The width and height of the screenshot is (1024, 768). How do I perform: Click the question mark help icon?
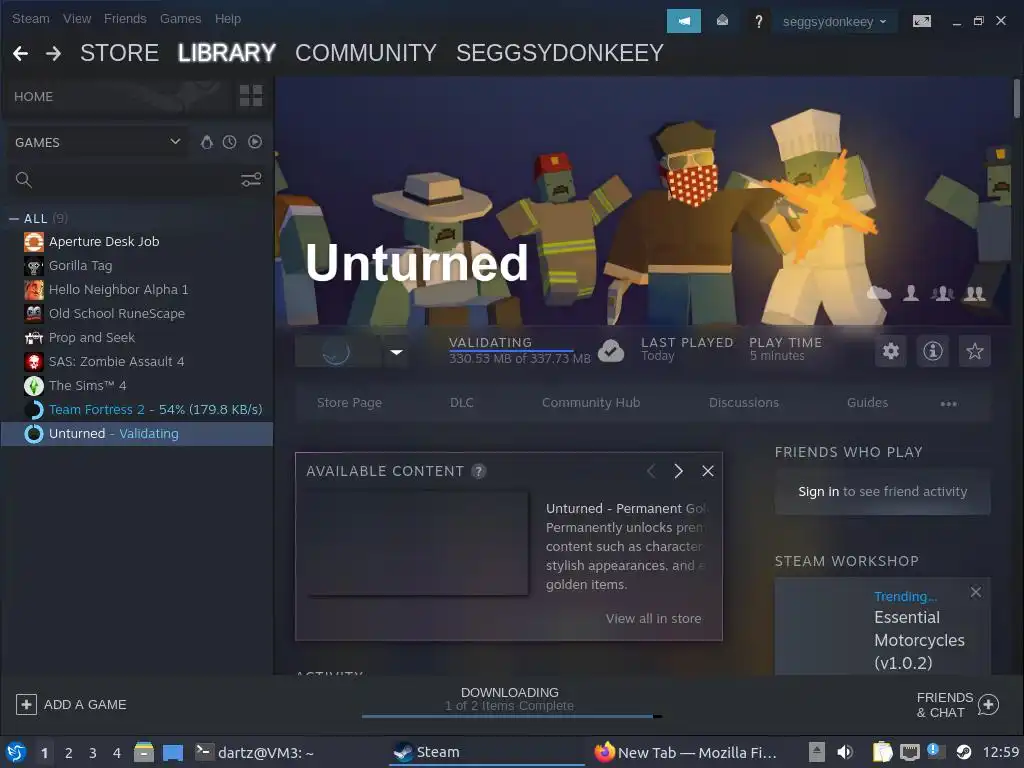tap(758, 22)
